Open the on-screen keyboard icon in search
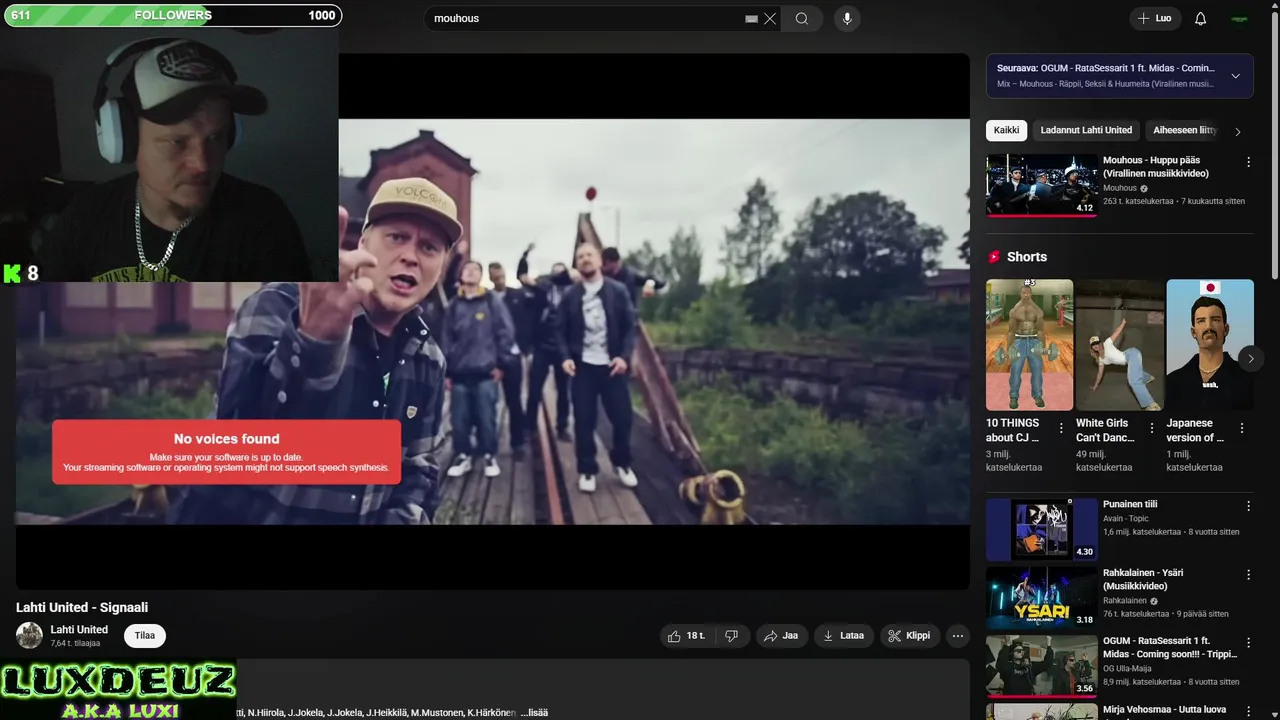The image size is (1280, 720). click(x=751, y=18)
